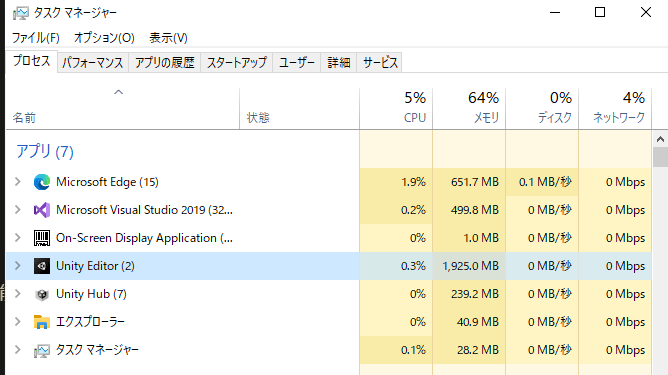Click the Unity Editor icon
The image size is (668, 375).
coord(42,266)
